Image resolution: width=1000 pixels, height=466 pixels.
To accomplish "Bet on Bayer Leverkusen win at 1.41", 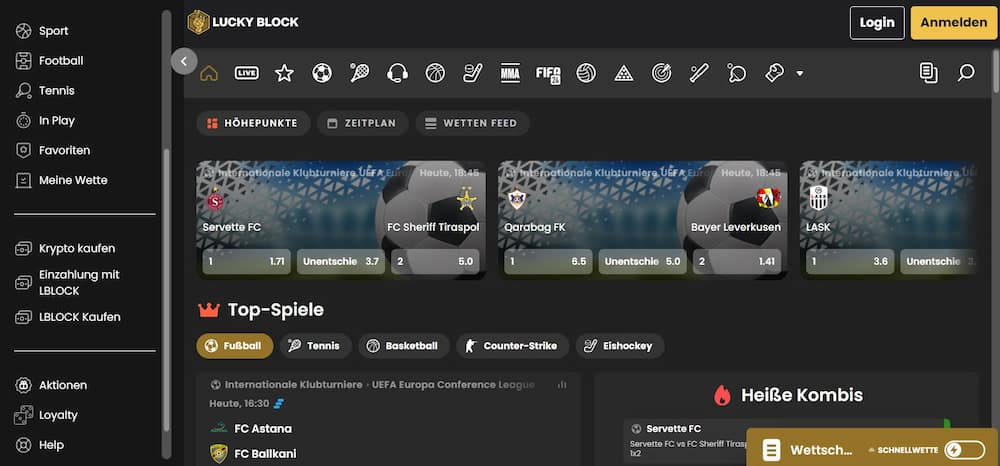I will point(737,261).
